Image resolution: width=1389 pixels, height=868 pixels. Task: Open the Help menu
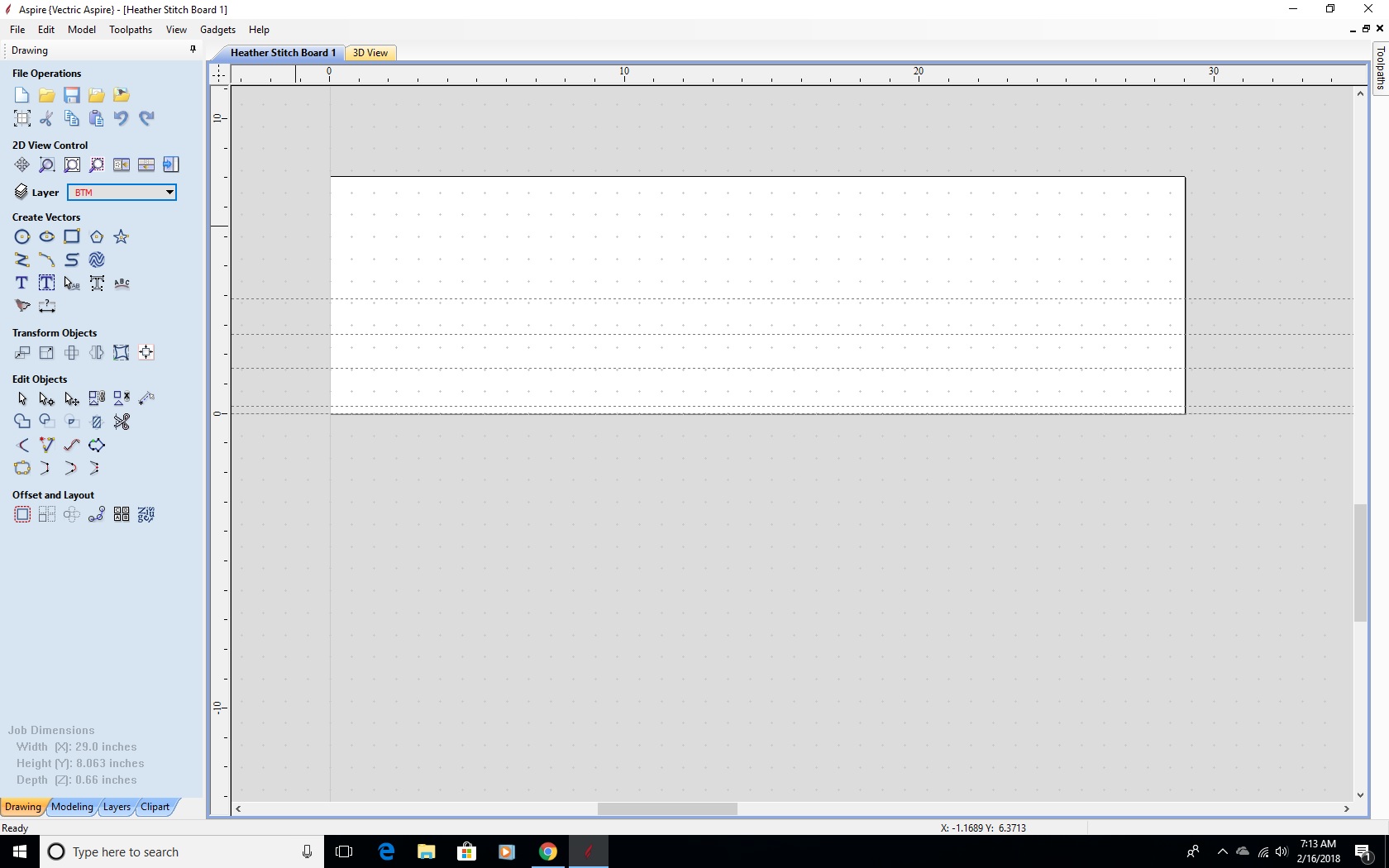(260, 30)
